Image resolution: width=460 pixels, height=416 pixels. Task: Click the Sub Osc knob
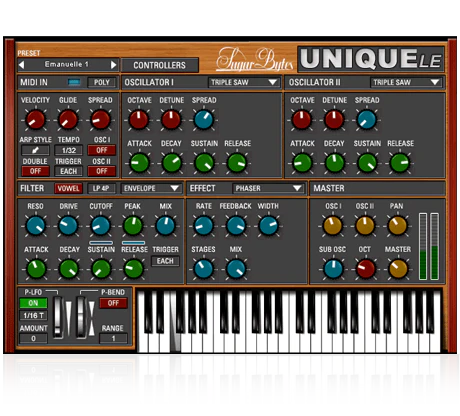click(x=333, y=269)
